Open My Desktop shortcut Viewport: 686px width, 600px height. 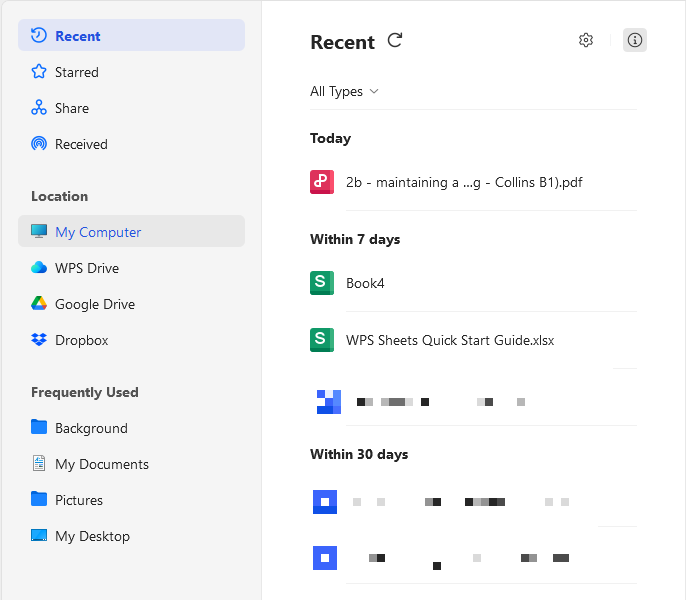click(92, 536)
